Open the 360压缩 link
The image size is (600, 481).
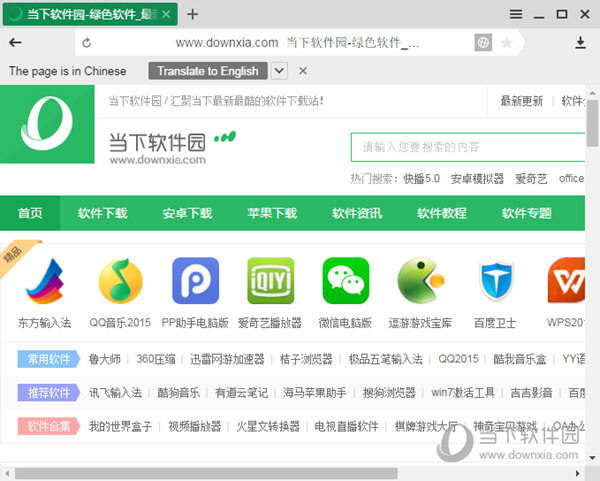pyautogui.click(x=156, y=359)
